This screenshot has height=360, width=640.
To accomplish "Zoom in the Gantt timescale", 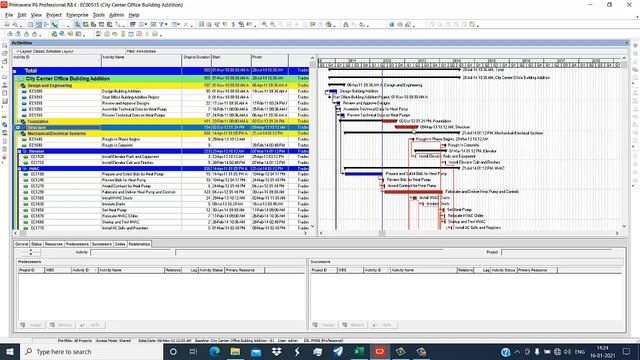I will coord(264,24).
